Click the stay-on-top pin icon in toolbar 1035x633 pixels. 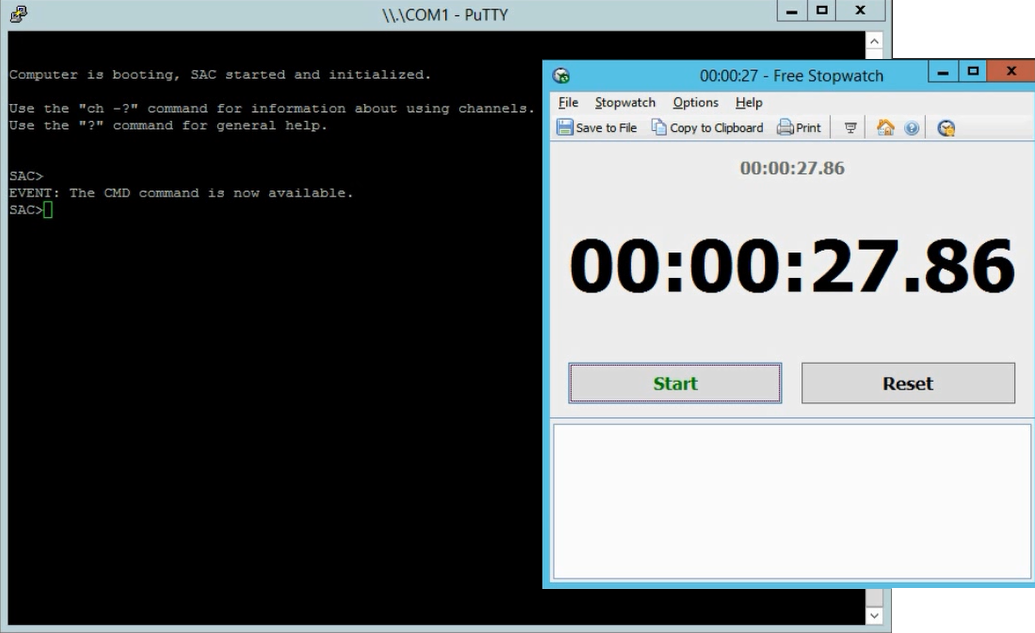coord(850,127)
